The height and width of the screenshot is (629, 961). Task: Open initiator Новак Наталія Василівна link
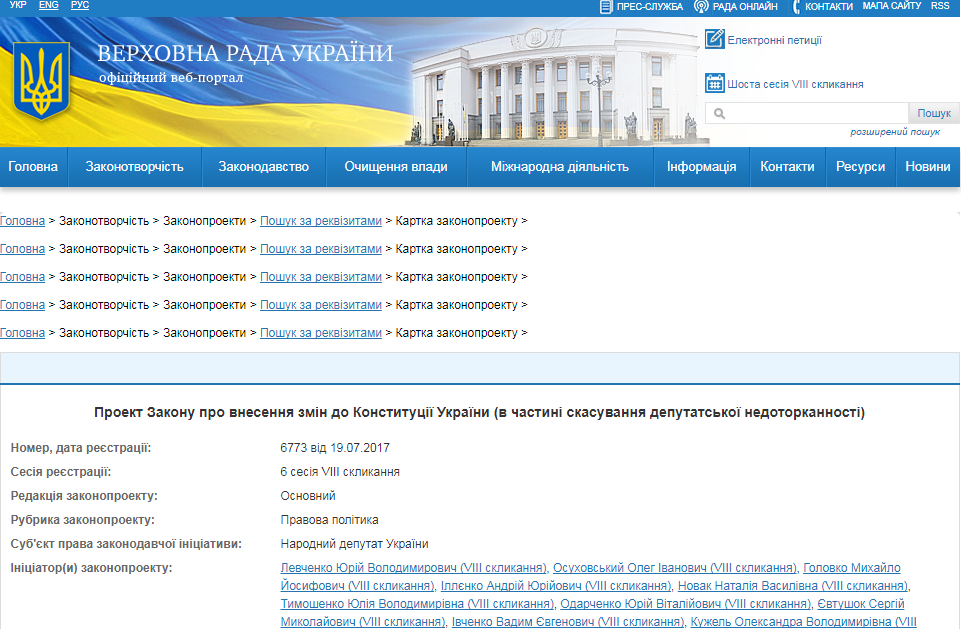(793, 585)
